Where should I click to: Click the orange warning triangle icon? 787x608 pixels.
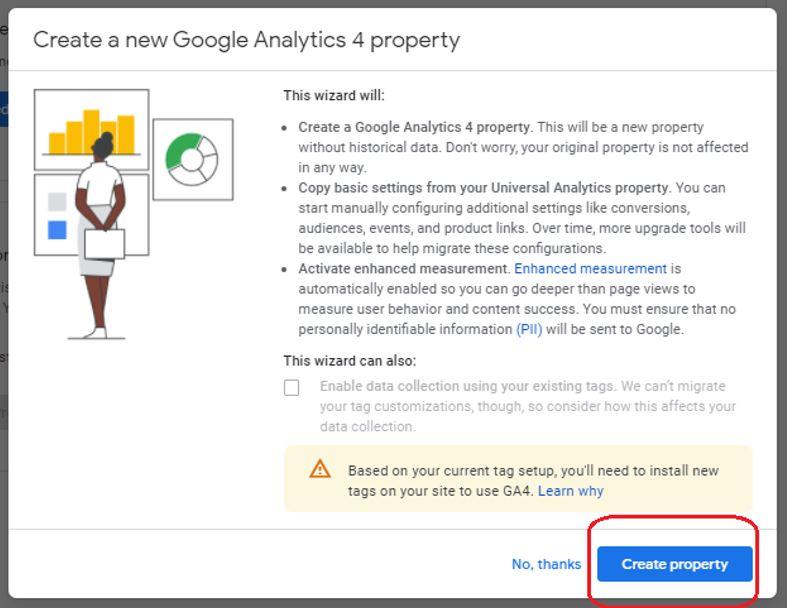pyautogui.click(x=320, y=469)
